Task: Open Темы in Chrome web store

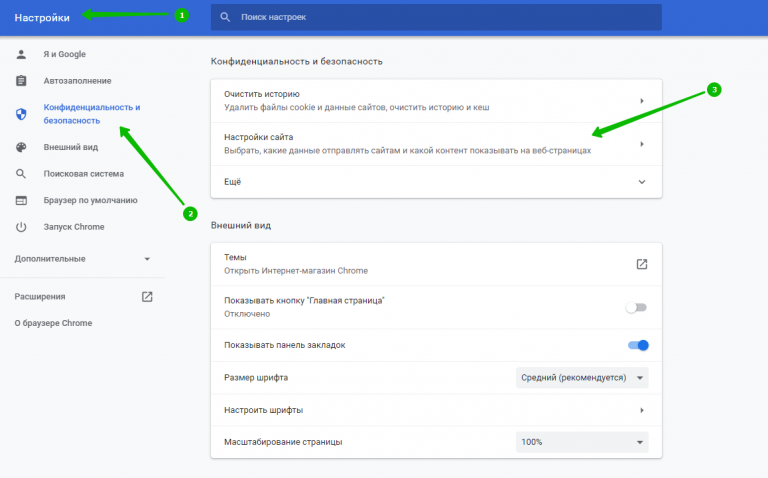Action: (x=436, y=264)
